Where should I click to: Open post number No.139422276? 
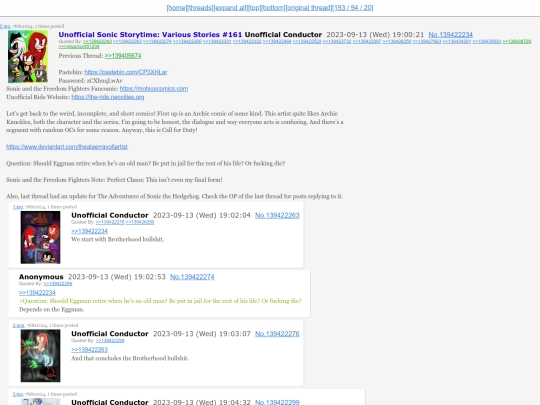[x=277, y=334]
